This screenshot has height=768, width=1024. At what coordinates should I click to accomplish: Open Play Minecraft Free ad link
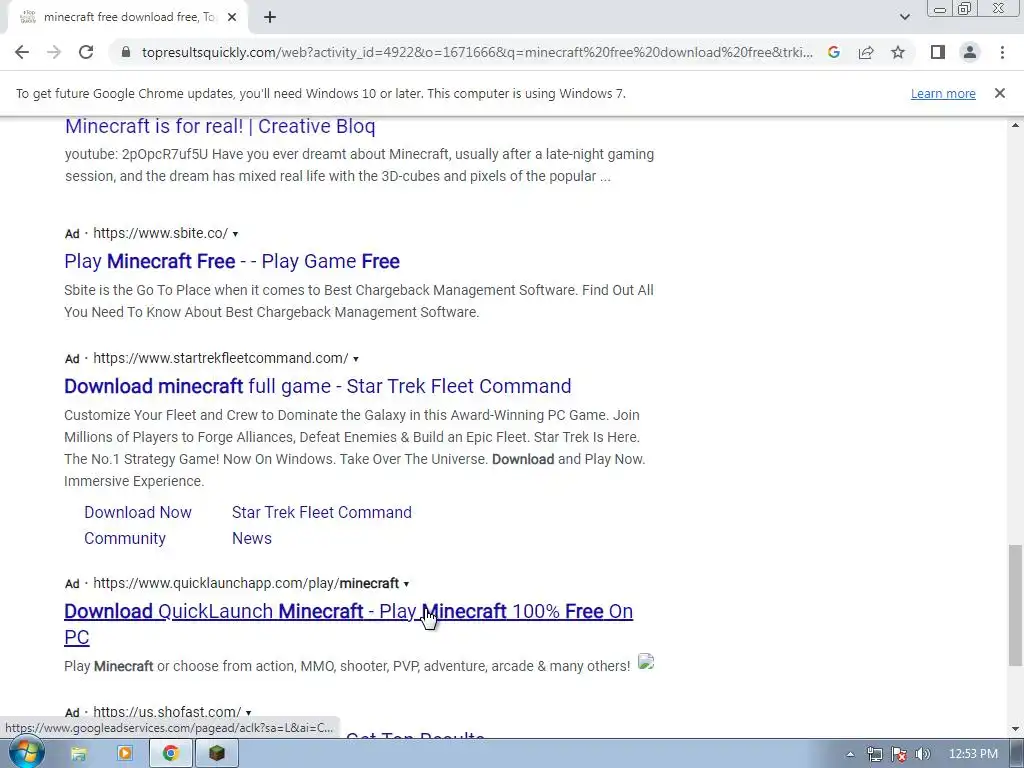(232, 261)
